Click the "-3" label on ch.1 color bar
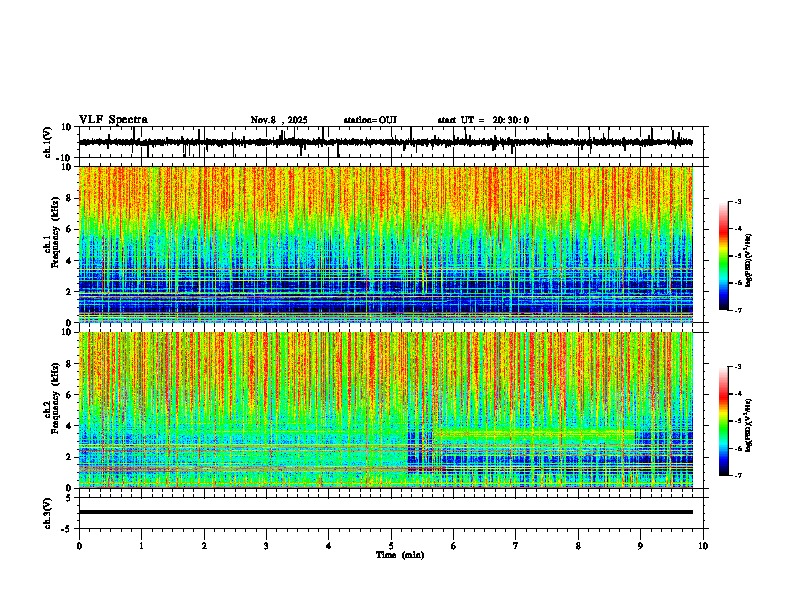Viewport: 792px width, 612px height. (x=737, y=202)
